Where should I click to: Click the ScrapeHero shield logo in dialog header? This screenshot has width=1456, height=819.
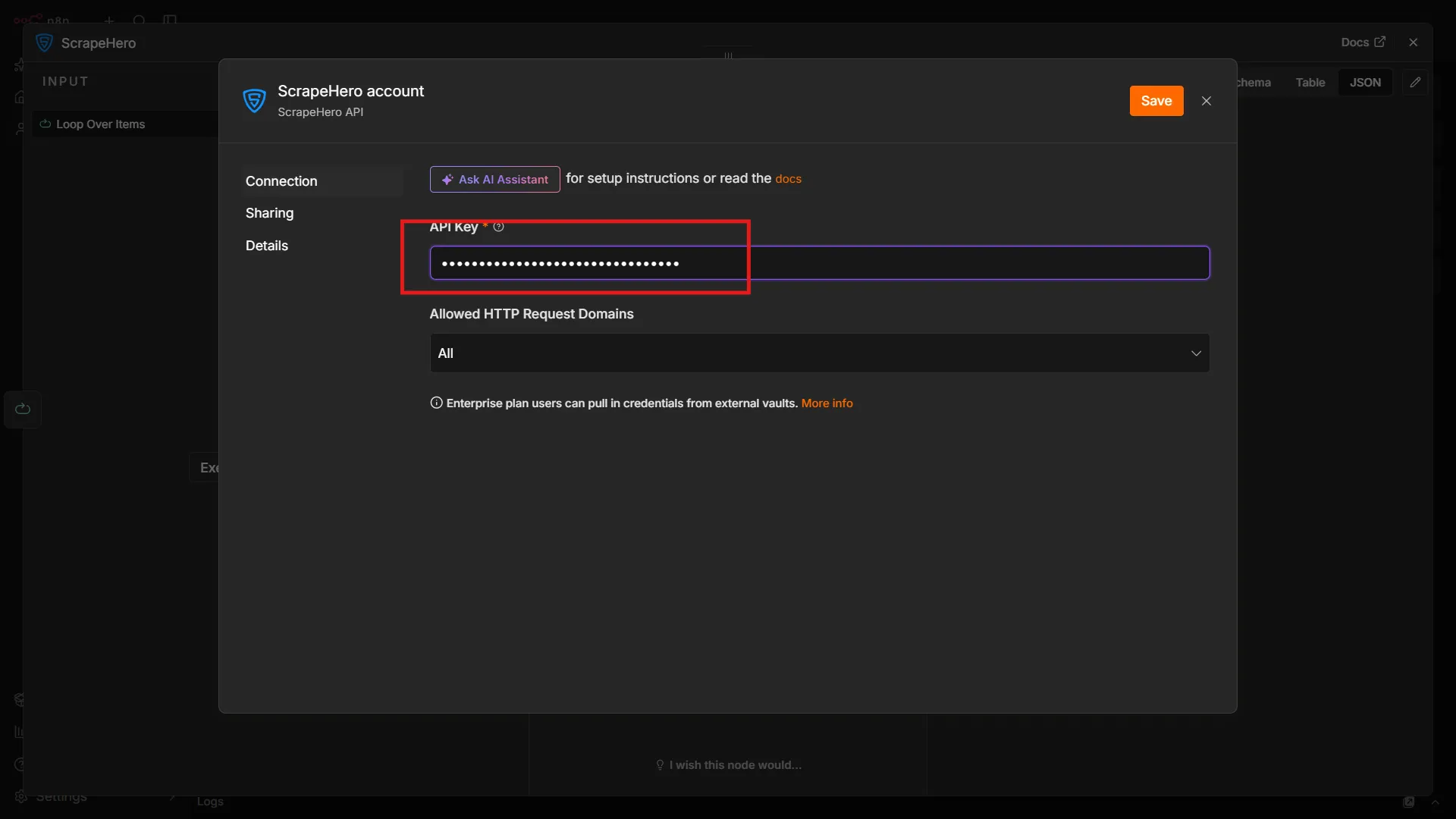click(254, 101)
